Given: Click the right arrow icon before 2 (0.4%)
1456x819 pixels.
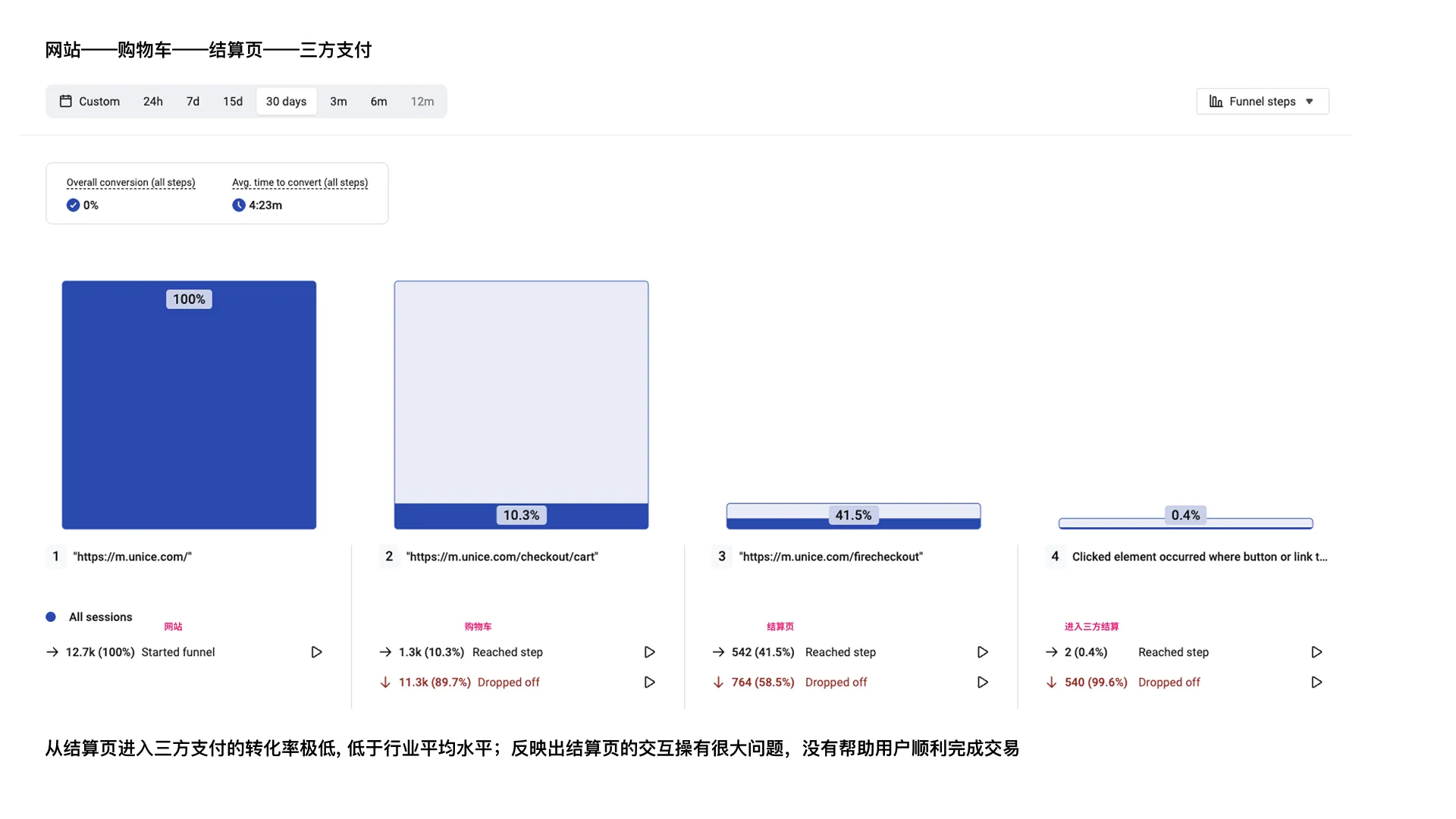Looking at the screenshot, I should pos(1052,652).
